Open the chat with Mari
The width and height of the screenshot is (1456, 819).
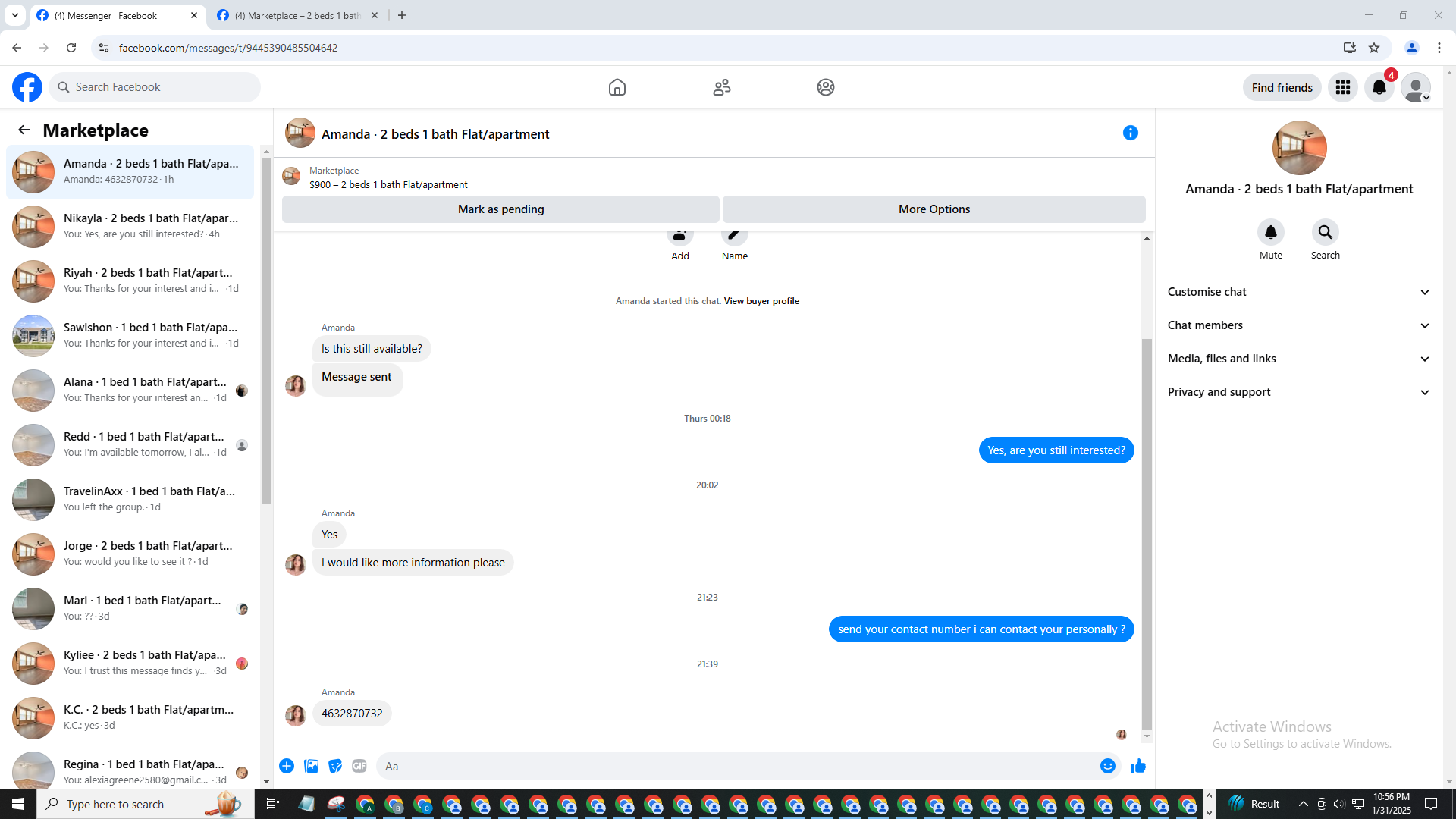tap(130, 609)
